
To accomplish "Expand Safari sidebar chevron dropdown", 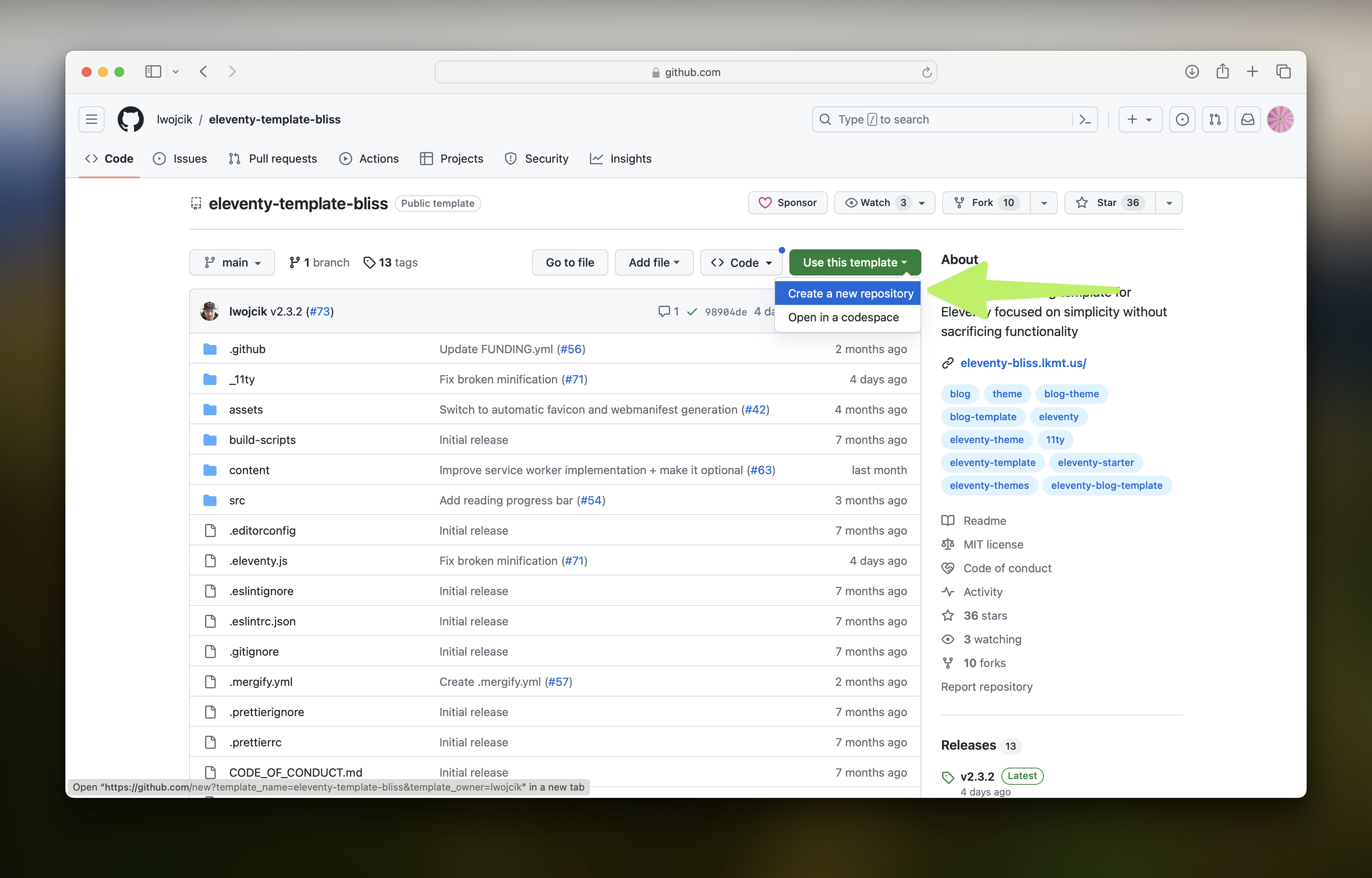I will coord(176,71).
